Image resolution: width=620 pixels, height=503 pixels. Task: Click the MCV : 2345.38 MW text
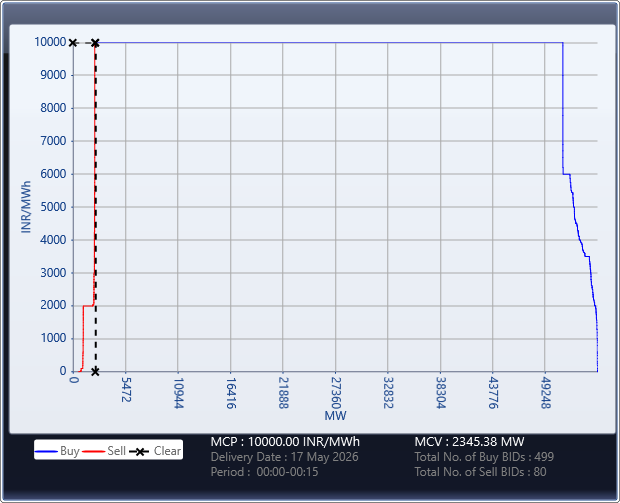click(469, 442)
